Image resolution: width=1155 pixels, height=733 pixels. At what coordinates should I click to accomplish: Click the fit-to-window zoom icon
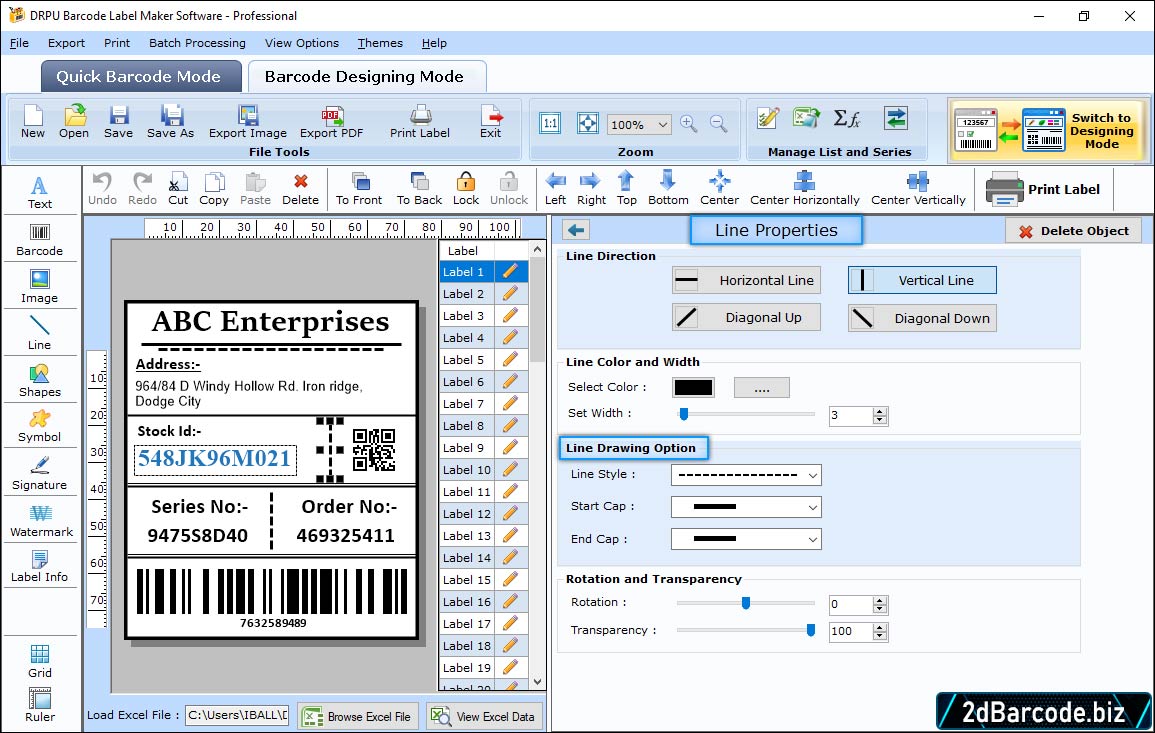[x=588, y=123]
